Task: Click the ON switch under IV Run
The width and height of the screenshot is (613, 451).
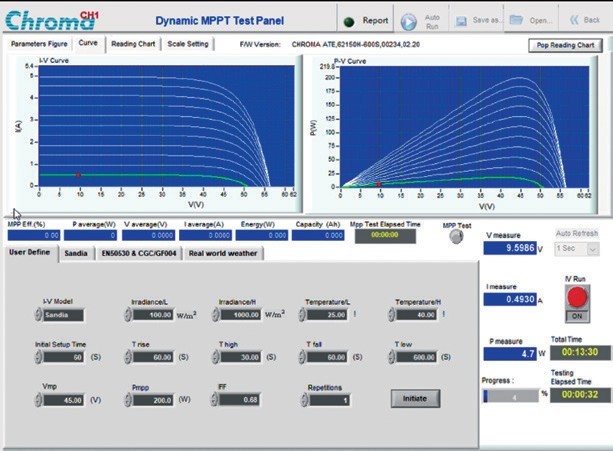Action: pyautogui.click(x=577, y=316)
